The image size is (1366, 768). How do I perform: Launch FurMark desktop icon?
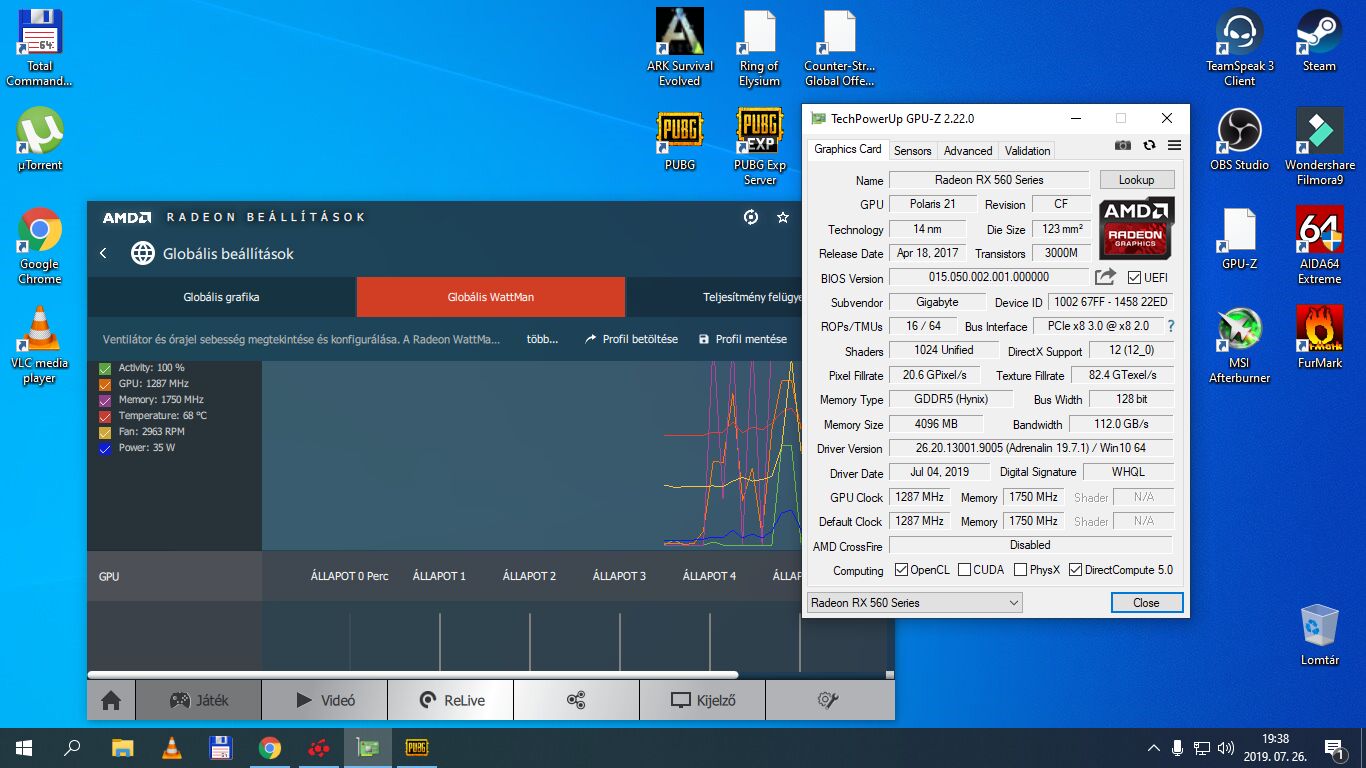(x=1320, y=337)
